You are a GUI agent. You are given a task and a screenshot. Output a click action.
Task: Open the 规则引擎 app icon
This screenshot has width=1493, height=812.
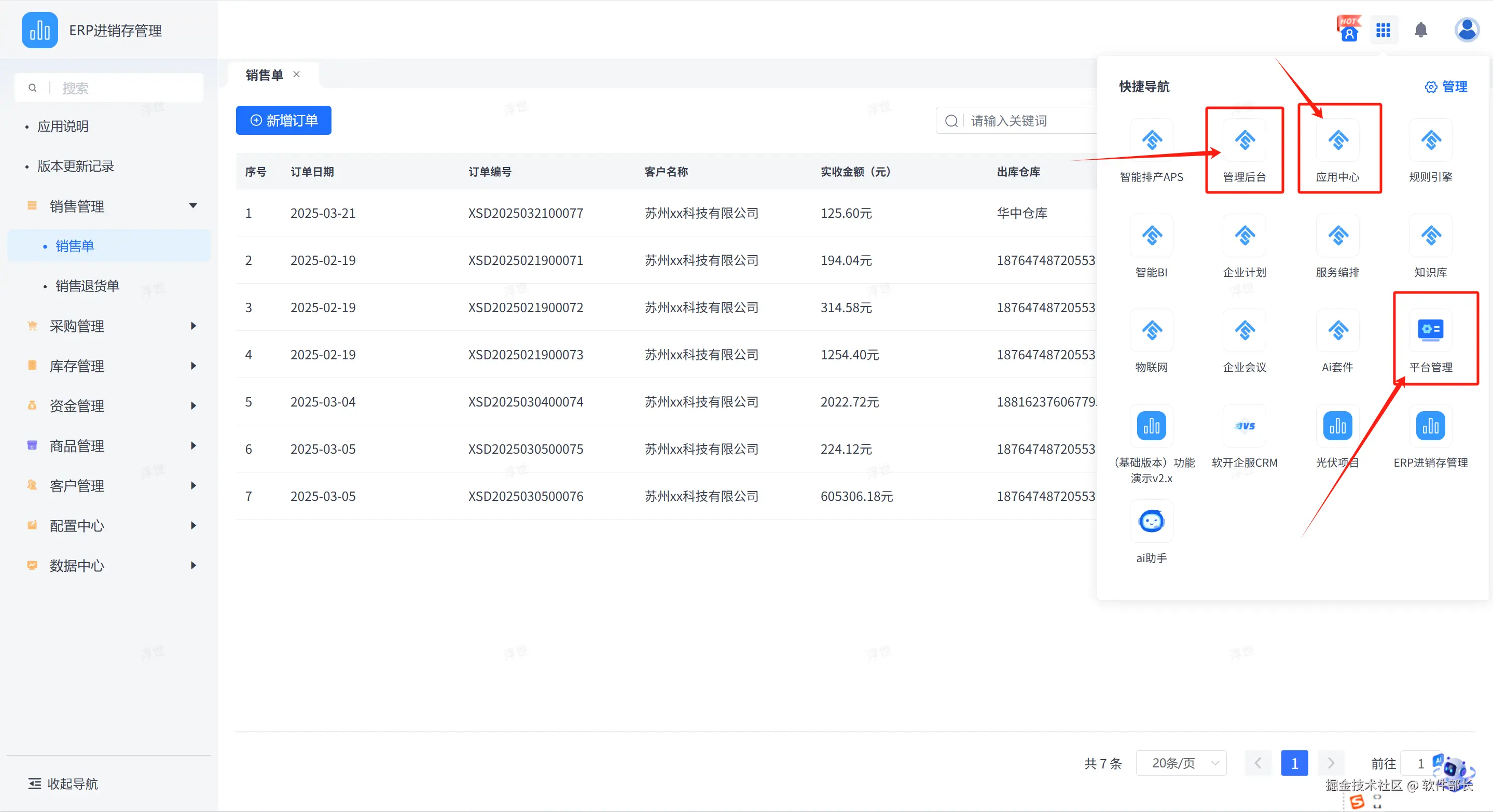coord(1430,141)
